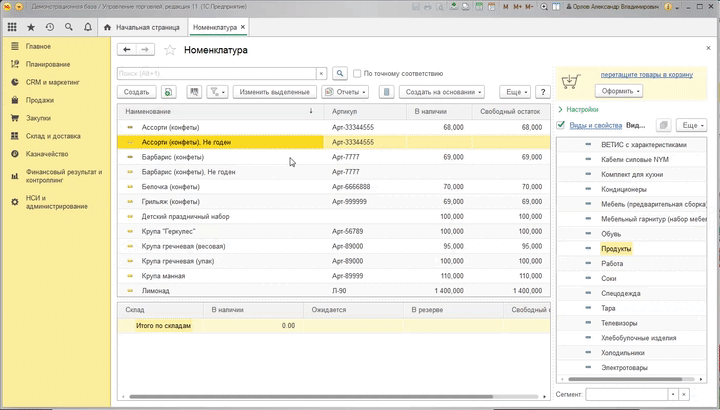Viewport: 720px width, 410px height.
Task: Uncheck the Виды и свойства checkbox
Action: point(561,125)
